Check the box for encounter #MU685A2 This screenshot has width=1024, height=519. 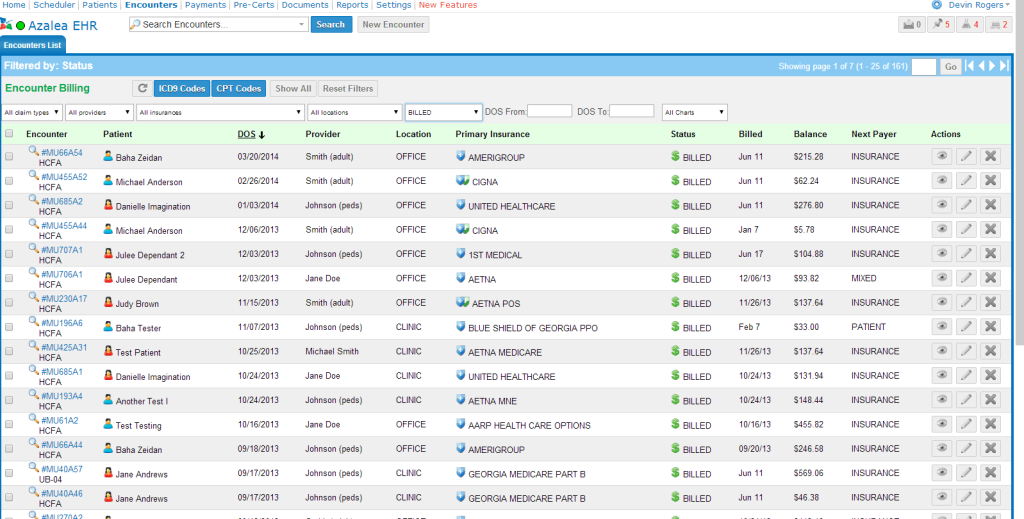tap(8, 205)
